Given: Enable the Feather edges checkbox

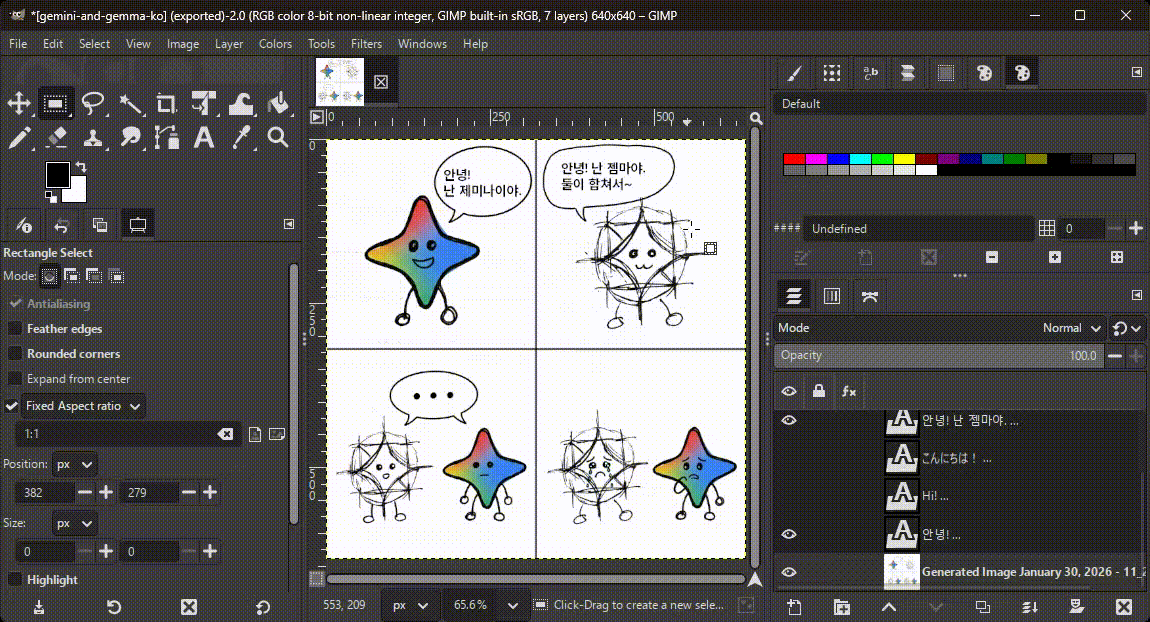Looking at the screenshot, I should 15,329.
